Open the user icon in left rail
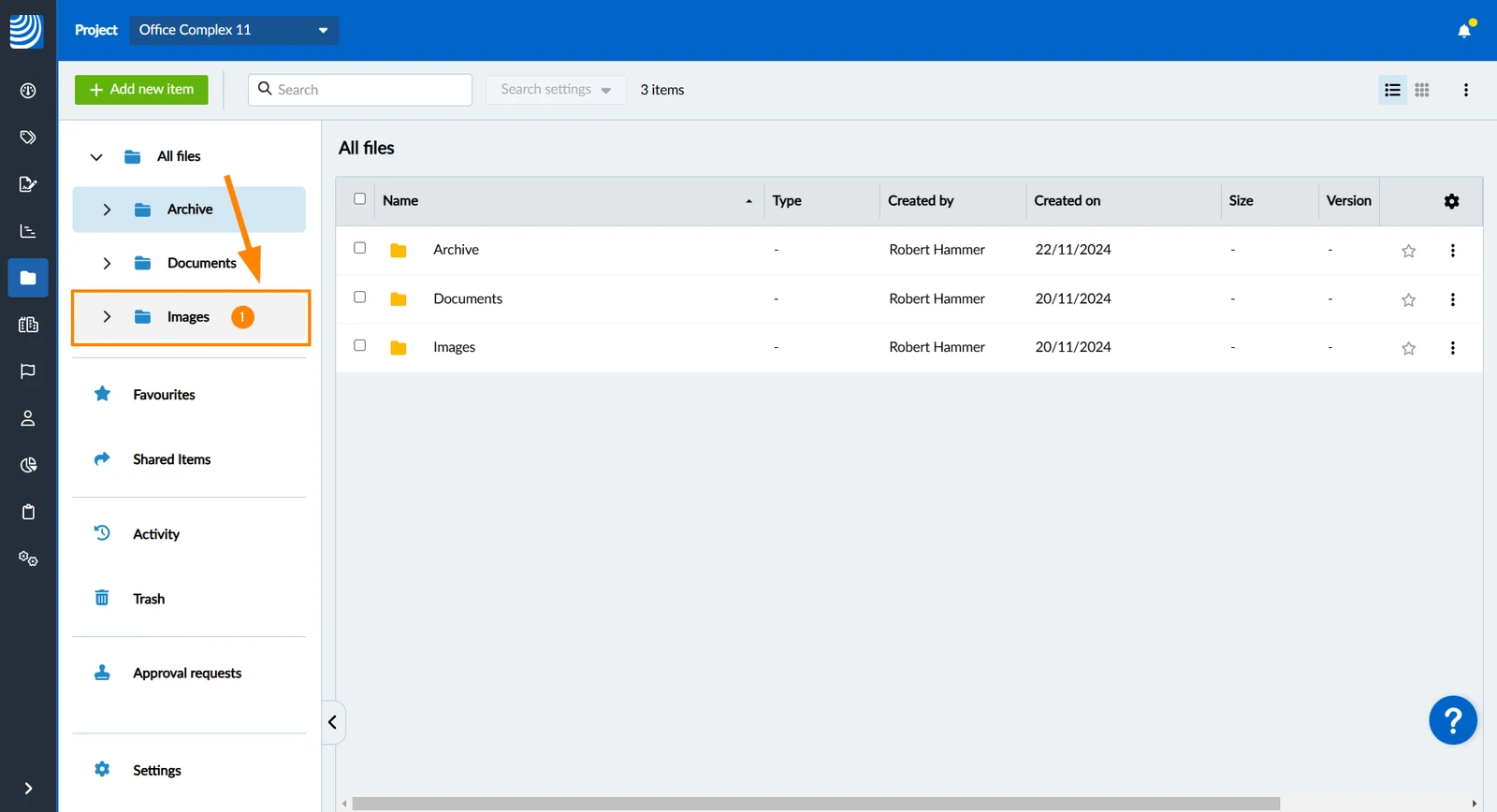Viewport: 1497px width, 812px height. click(28, 418)
